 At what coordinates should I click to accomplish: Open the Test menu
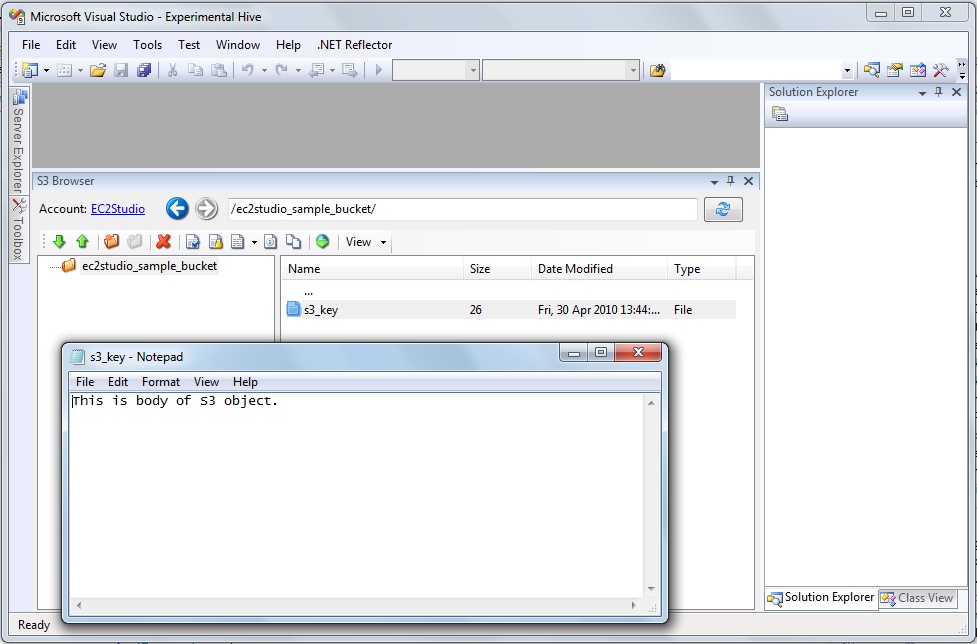click(189, 45)
